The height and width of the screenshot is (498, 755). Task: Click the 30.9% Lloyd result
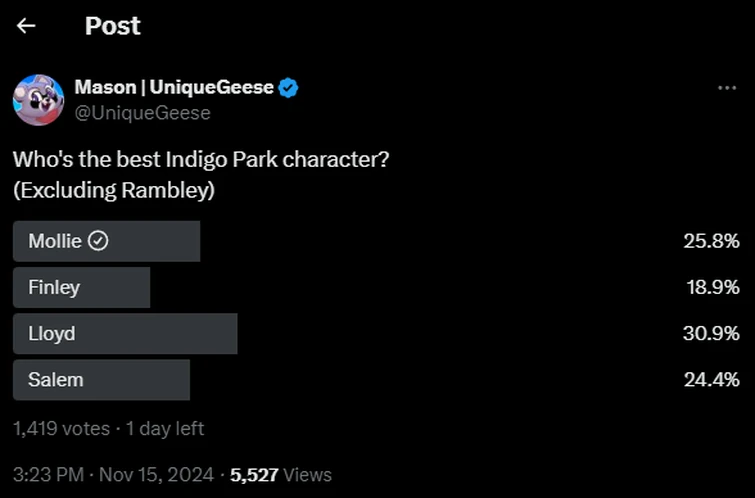(x=711, y=333)
